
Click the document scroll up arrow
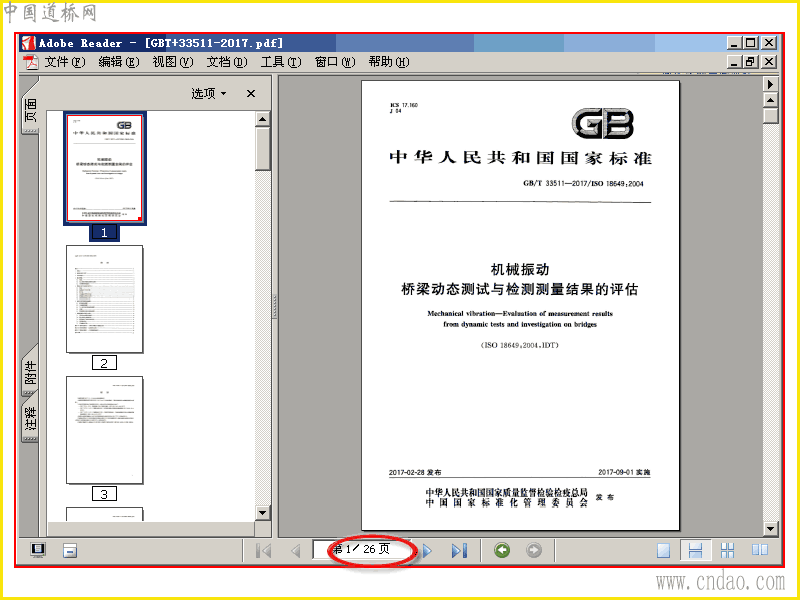770,100
